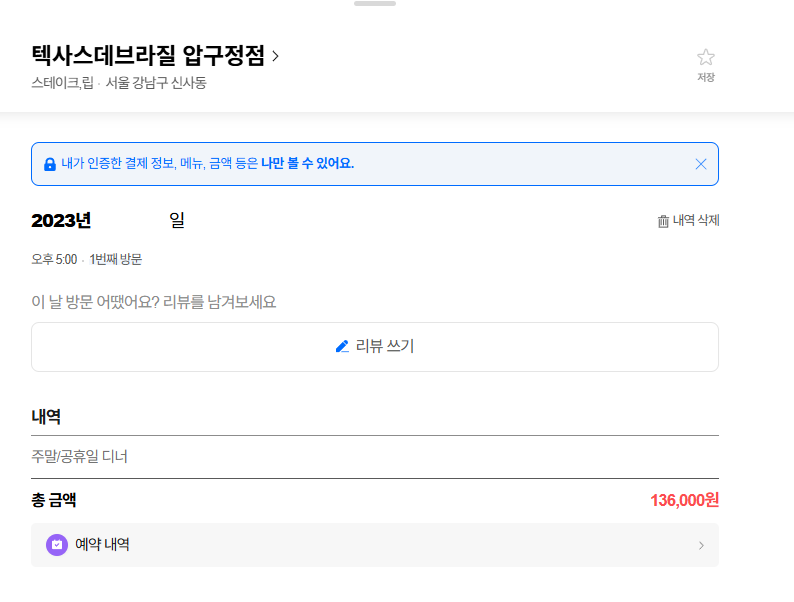Open the 텍사스데브라질 압구정점 restaurant title
Image resolution: width=794 pixels, height=602 pixels.
click(148, 56)
